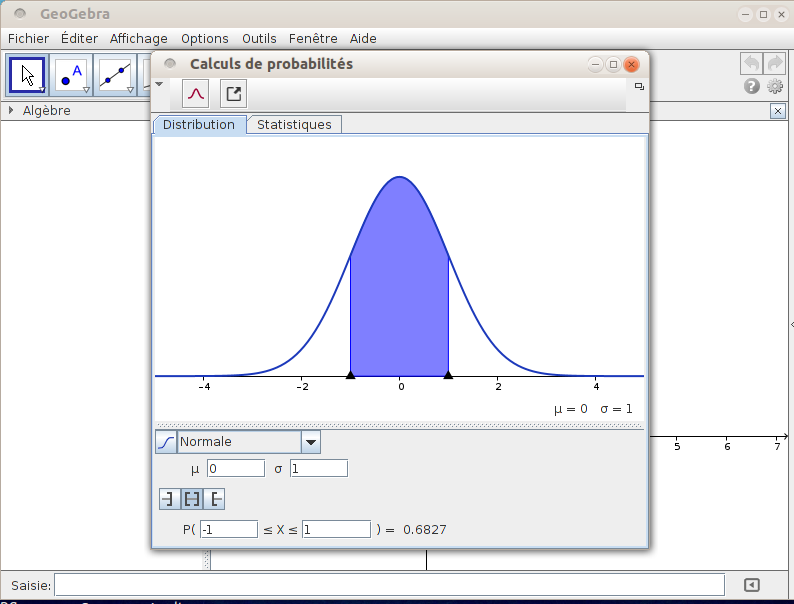Open the help question mark icon
Viewport: 794px width, 604px height.
click(752, 87)
